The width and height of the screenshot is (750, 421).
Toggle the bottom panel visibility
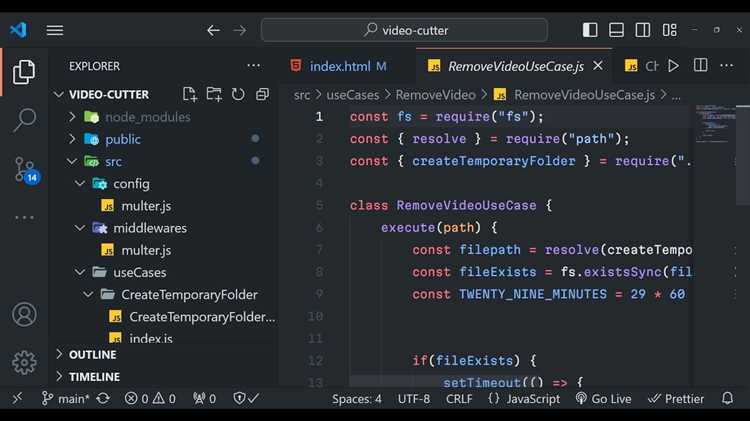(x=617, y=30)
